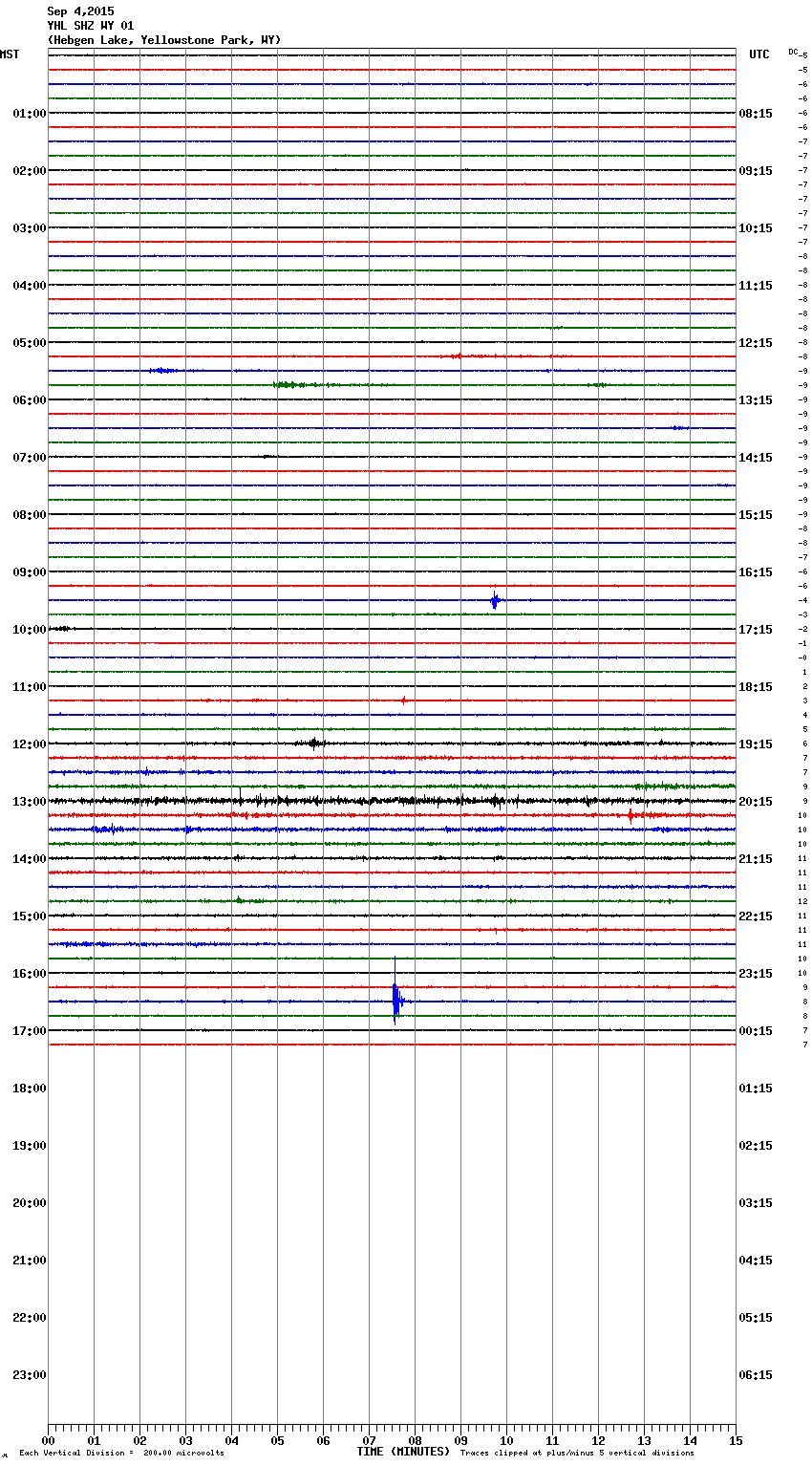The image size is (812, 1466).
Task: Click the 12:15 UTC time label
Action: [x=756, y=343]
